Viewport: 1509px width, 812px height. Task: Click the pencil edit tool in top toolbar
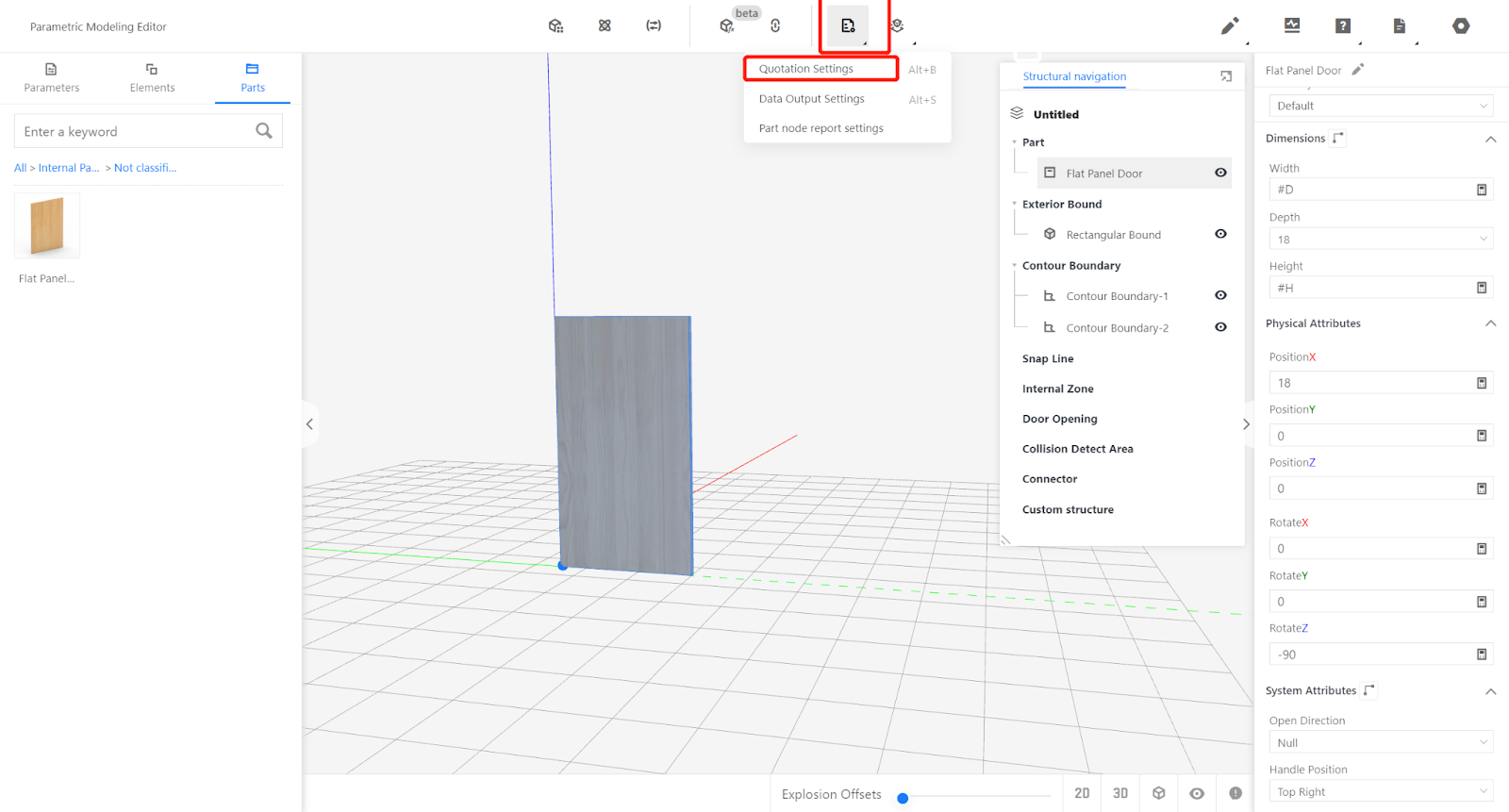pos(1229,26)
